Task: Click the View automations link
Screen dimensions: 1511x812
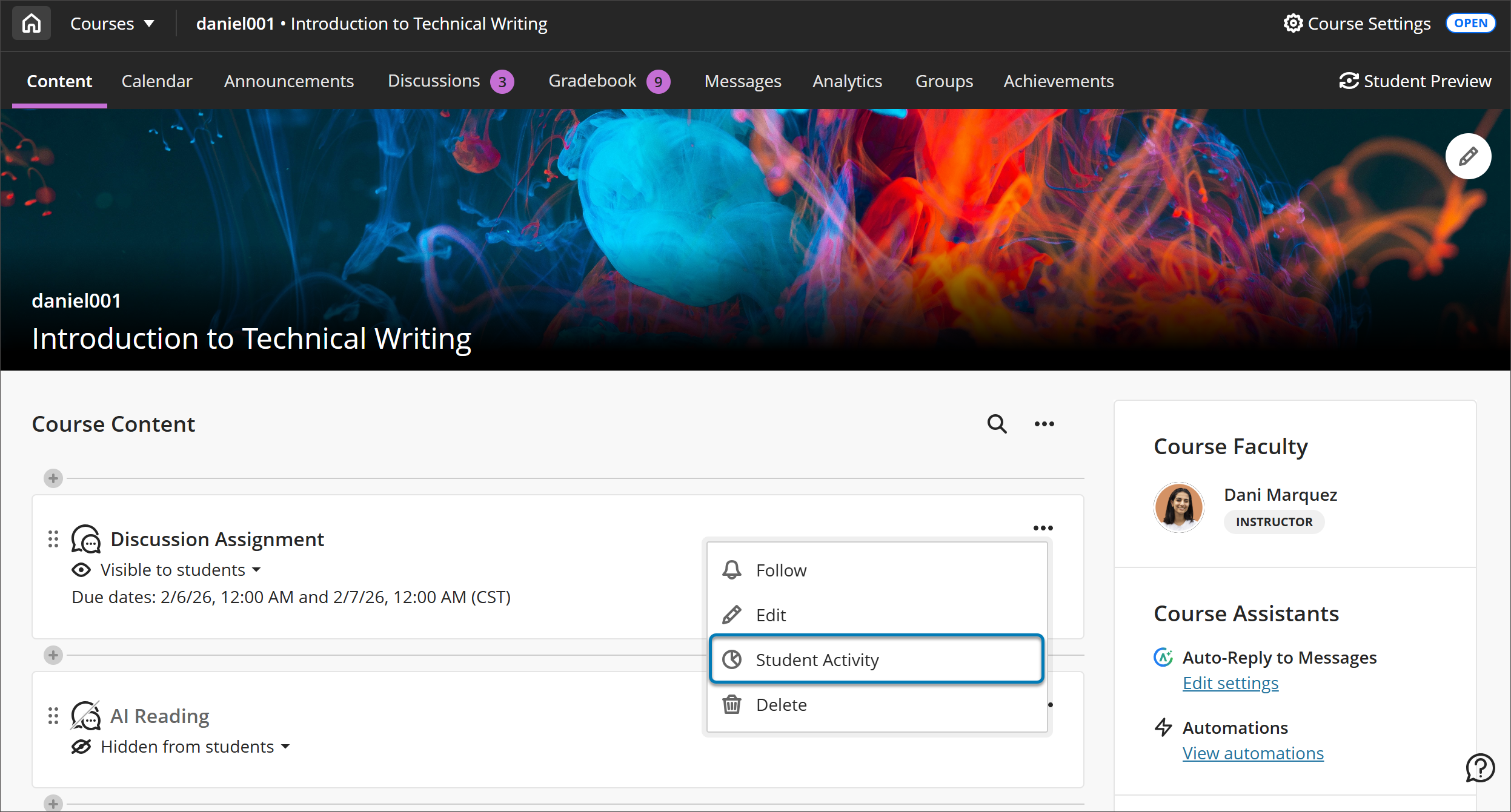Action: point(1252,753)
